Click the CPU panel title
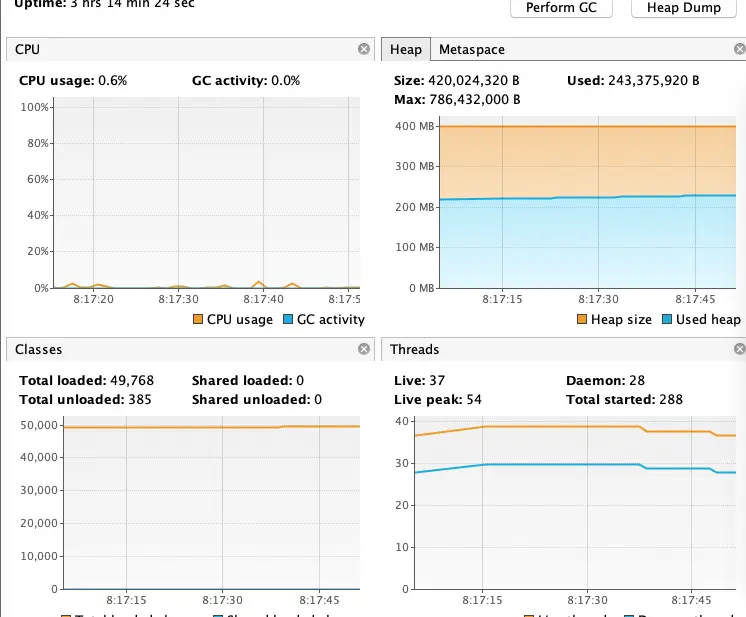Viewport: 746px width, 617px height. coord(27,49)
